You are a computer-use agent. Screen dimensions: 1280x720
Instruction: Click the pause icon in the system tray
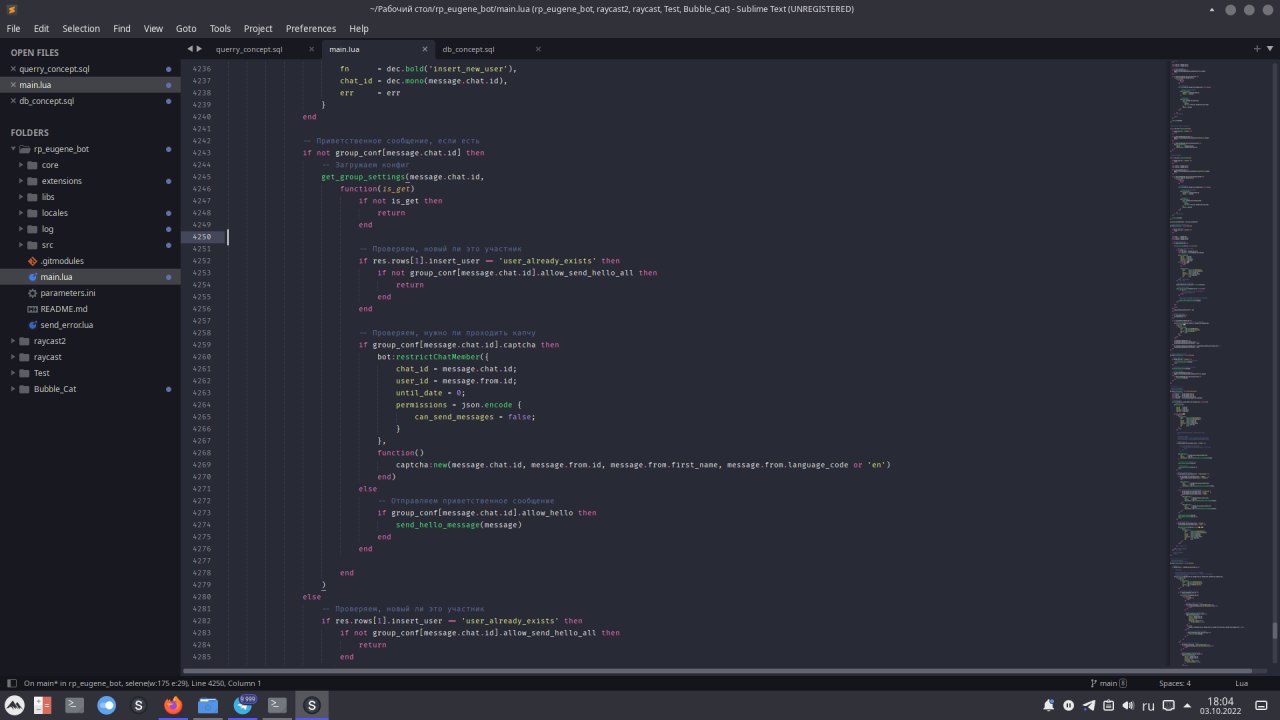[1068, 705]
